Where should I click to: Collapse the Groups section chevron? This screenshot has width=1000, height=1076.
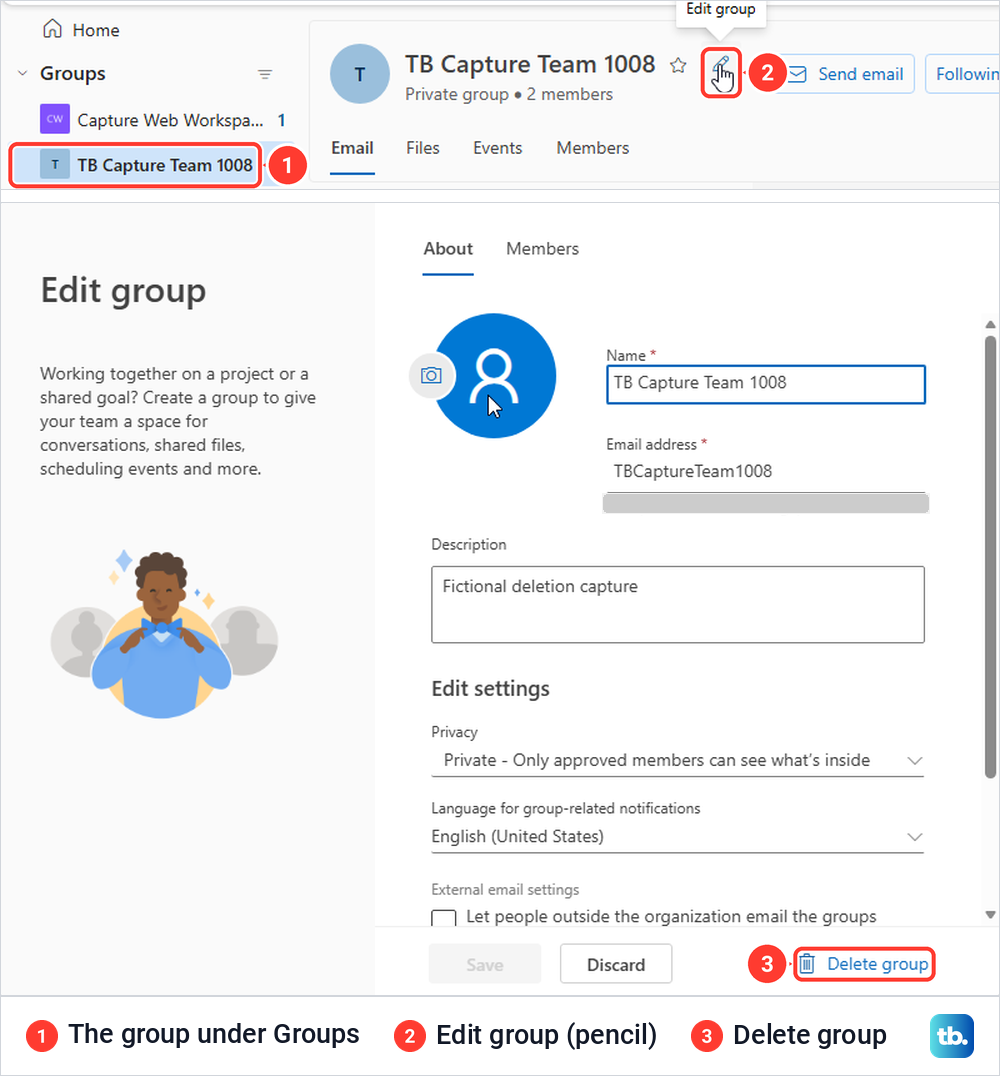[x=23, y=73]
